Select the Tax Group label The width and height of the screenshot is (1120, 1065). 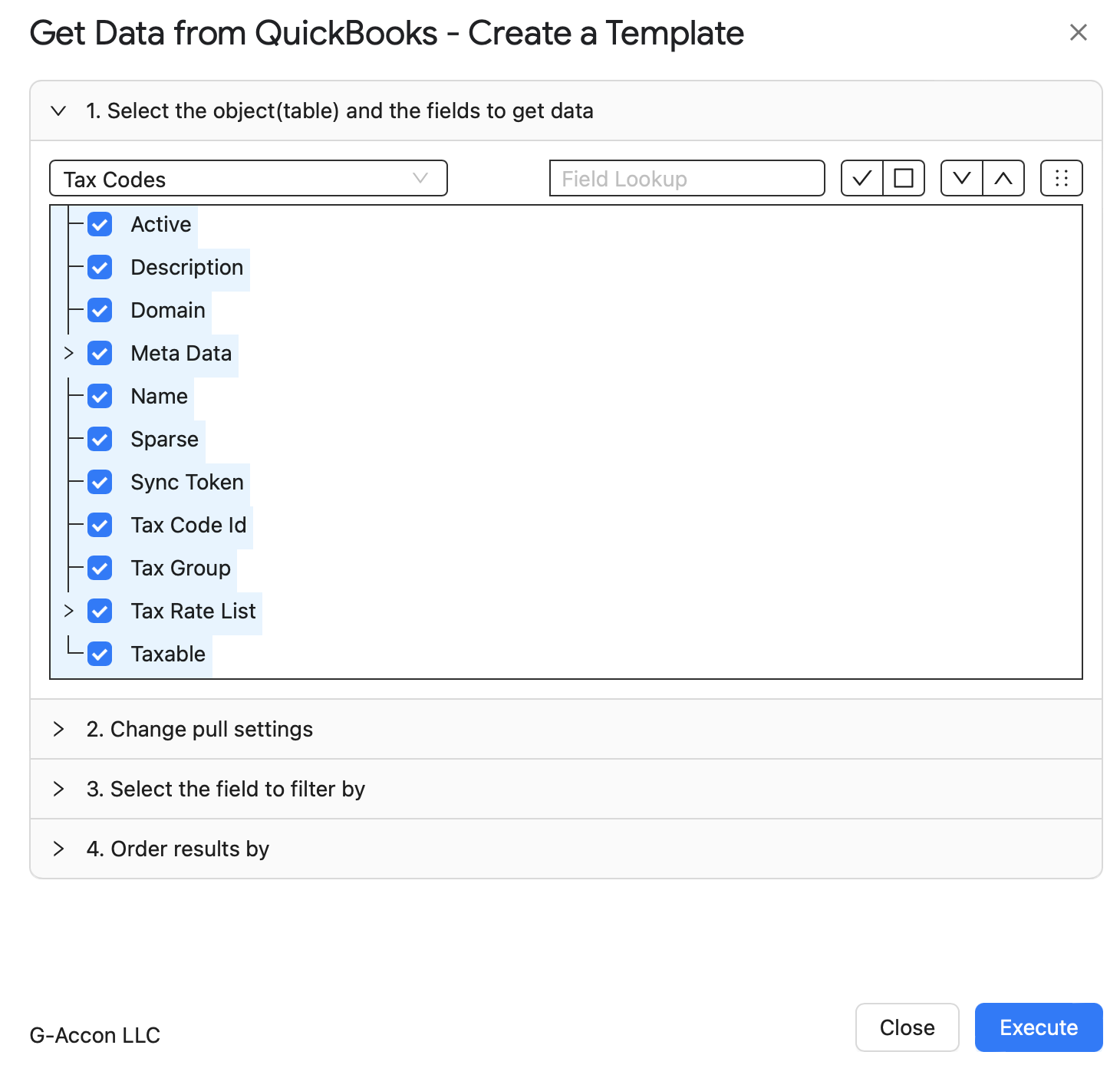coord(181,568)
